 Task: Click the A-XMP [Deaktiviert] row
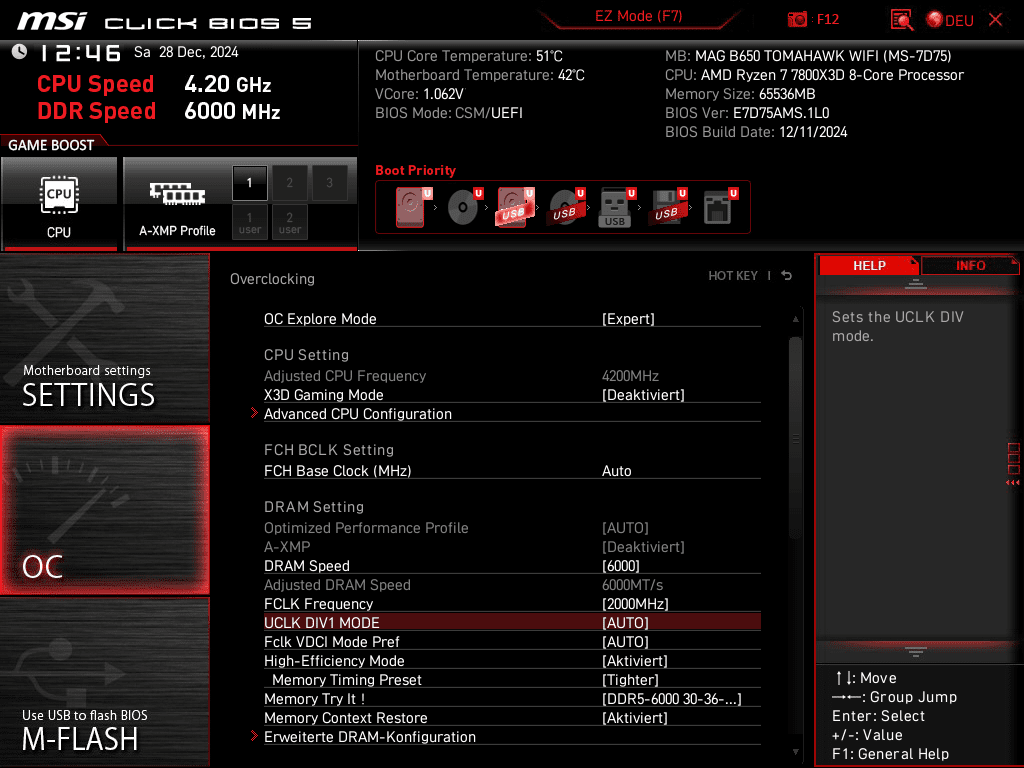(x=512, y=547)
